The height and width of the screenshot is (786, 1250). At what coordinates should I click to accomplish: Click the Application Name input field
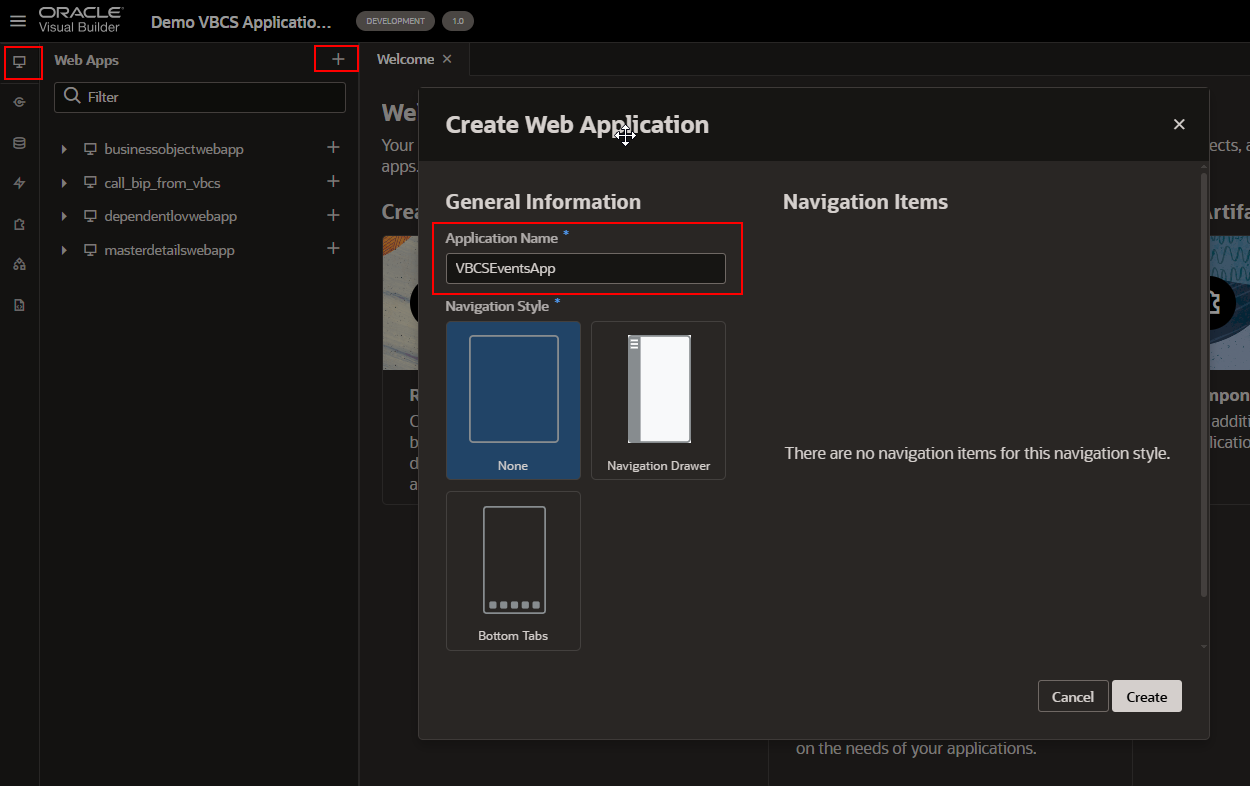(x=586, y=268)
